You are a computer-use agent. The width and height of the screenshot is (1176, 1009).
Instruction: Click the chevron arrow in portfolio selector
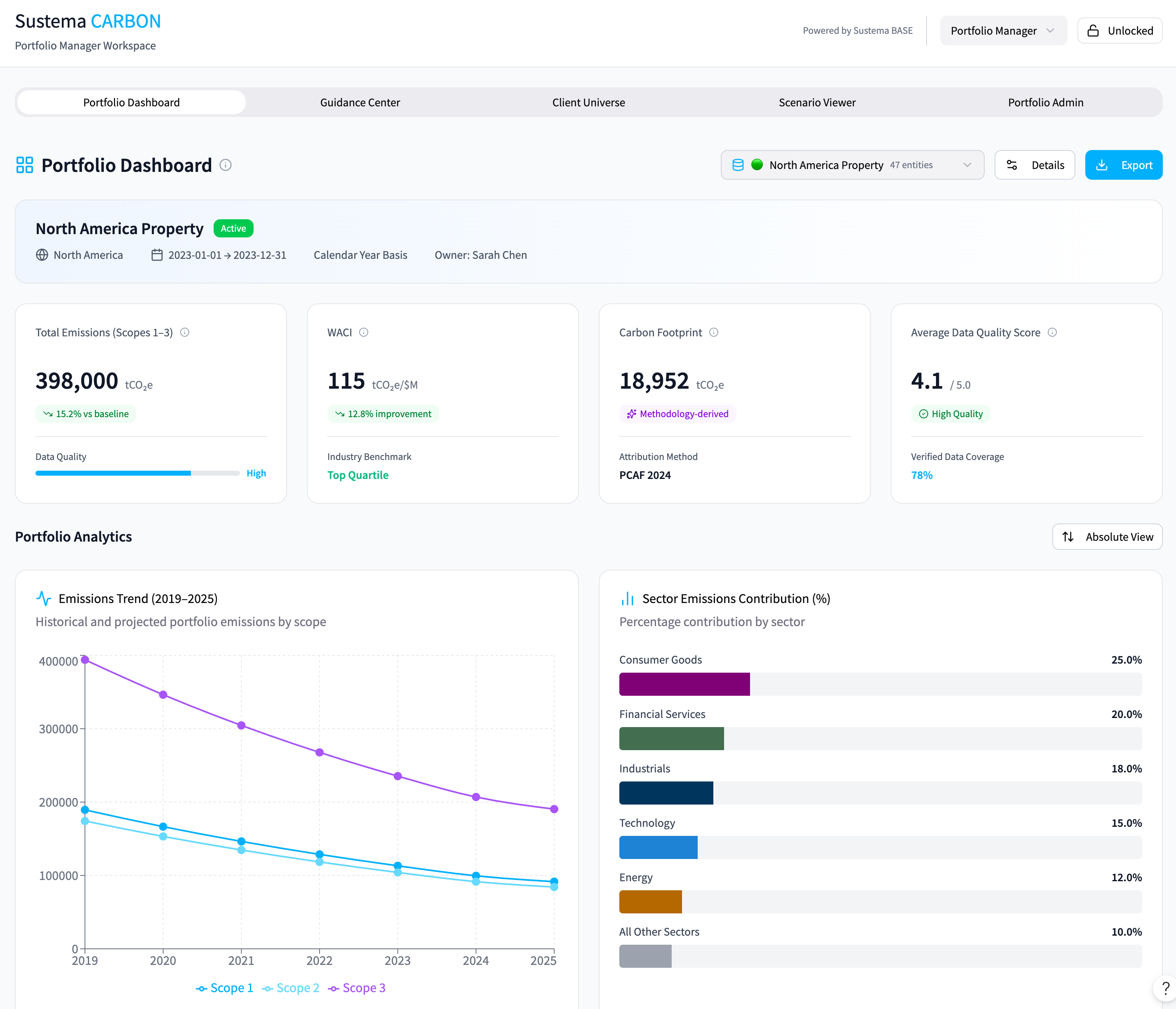[968, 165]
